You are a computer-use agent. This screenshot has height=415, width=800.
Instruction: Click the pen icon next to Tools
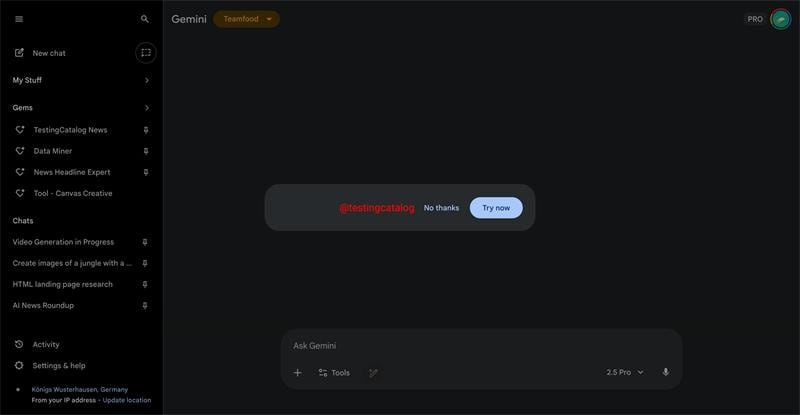[x=373, y=373]
